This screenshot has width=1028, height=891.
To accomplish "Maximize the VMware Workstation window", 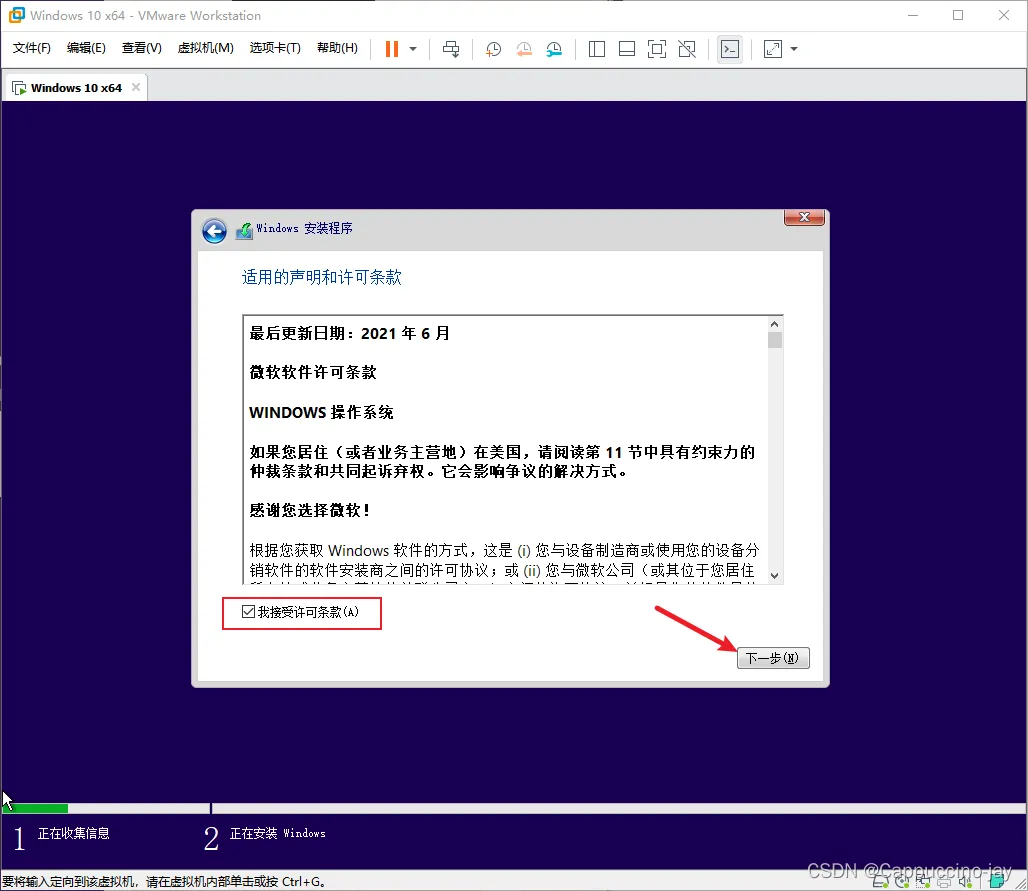I will pos(958,15).
